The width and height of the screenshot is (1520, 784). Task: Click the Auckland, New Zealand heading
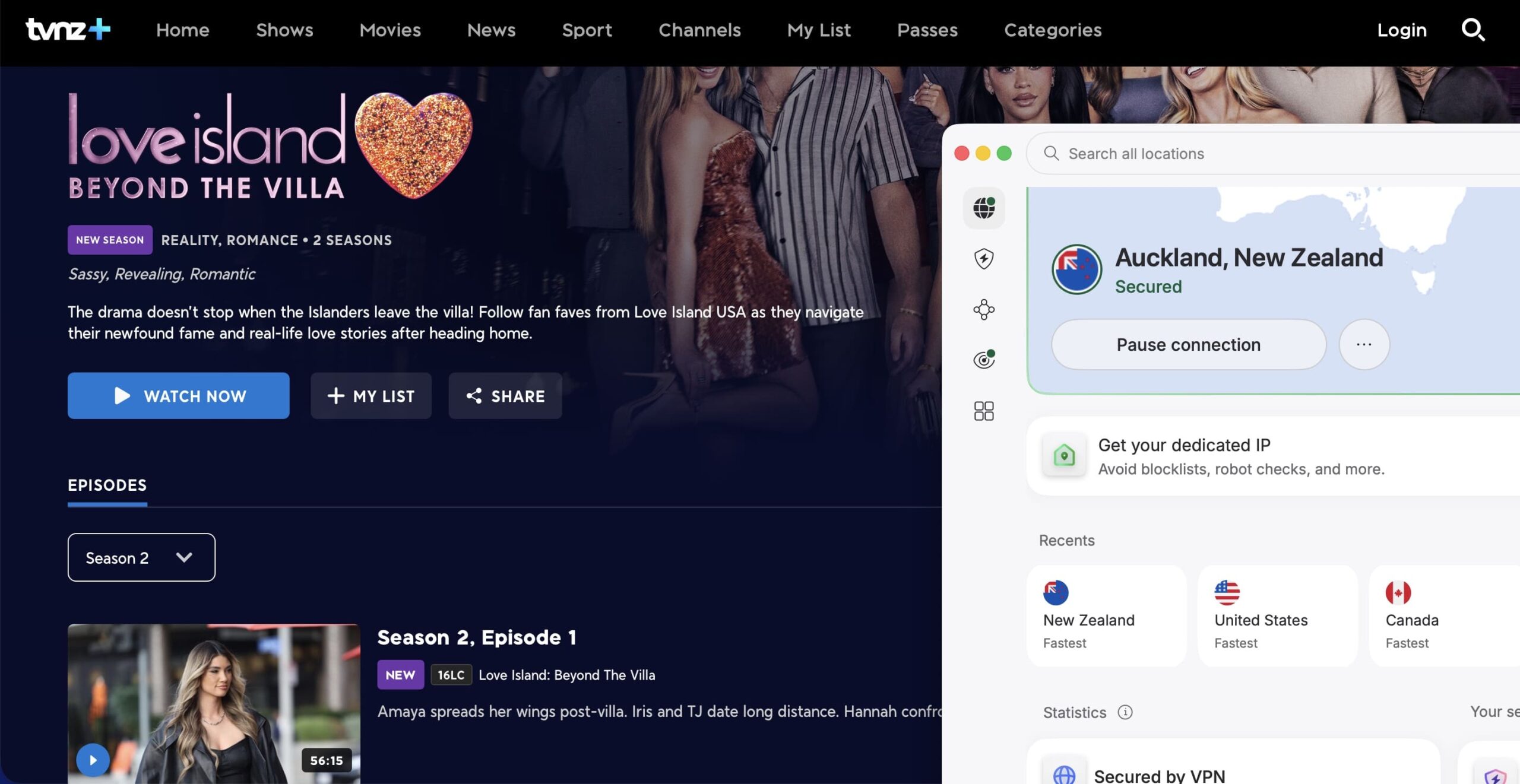(x=1249, y=258)
